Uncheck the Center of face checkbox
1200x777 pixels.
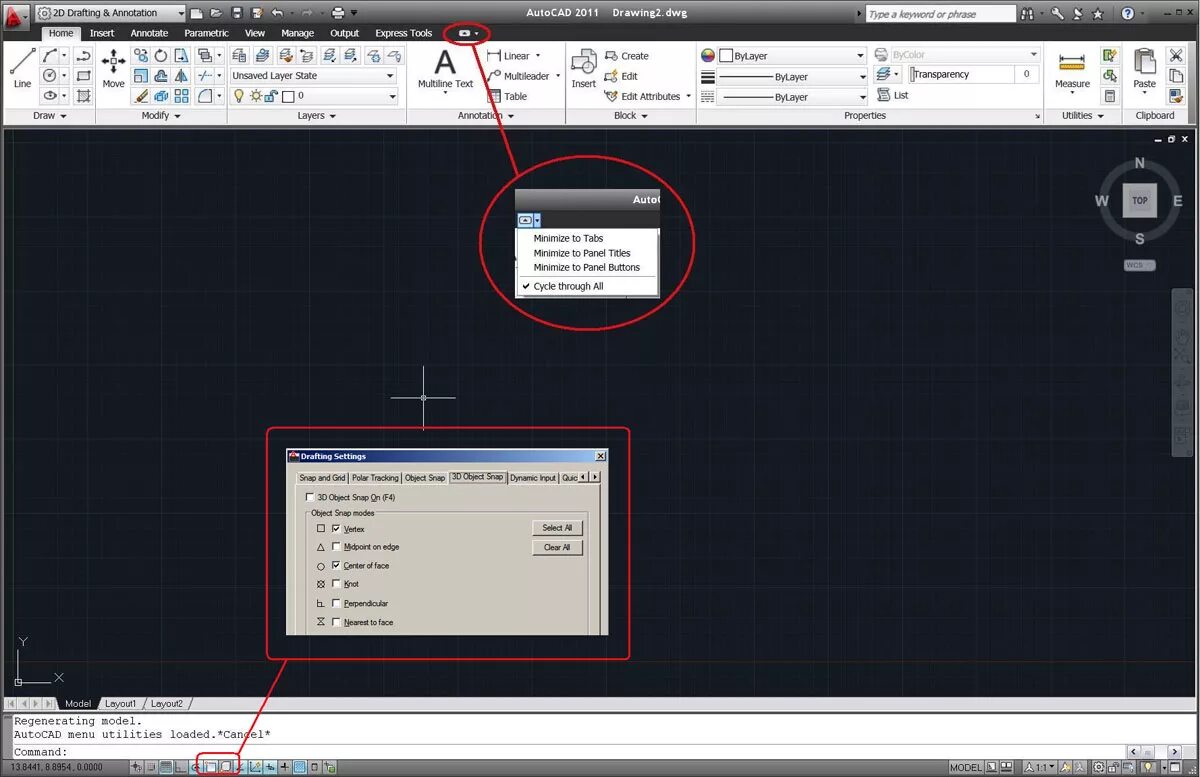click(336, 565)
